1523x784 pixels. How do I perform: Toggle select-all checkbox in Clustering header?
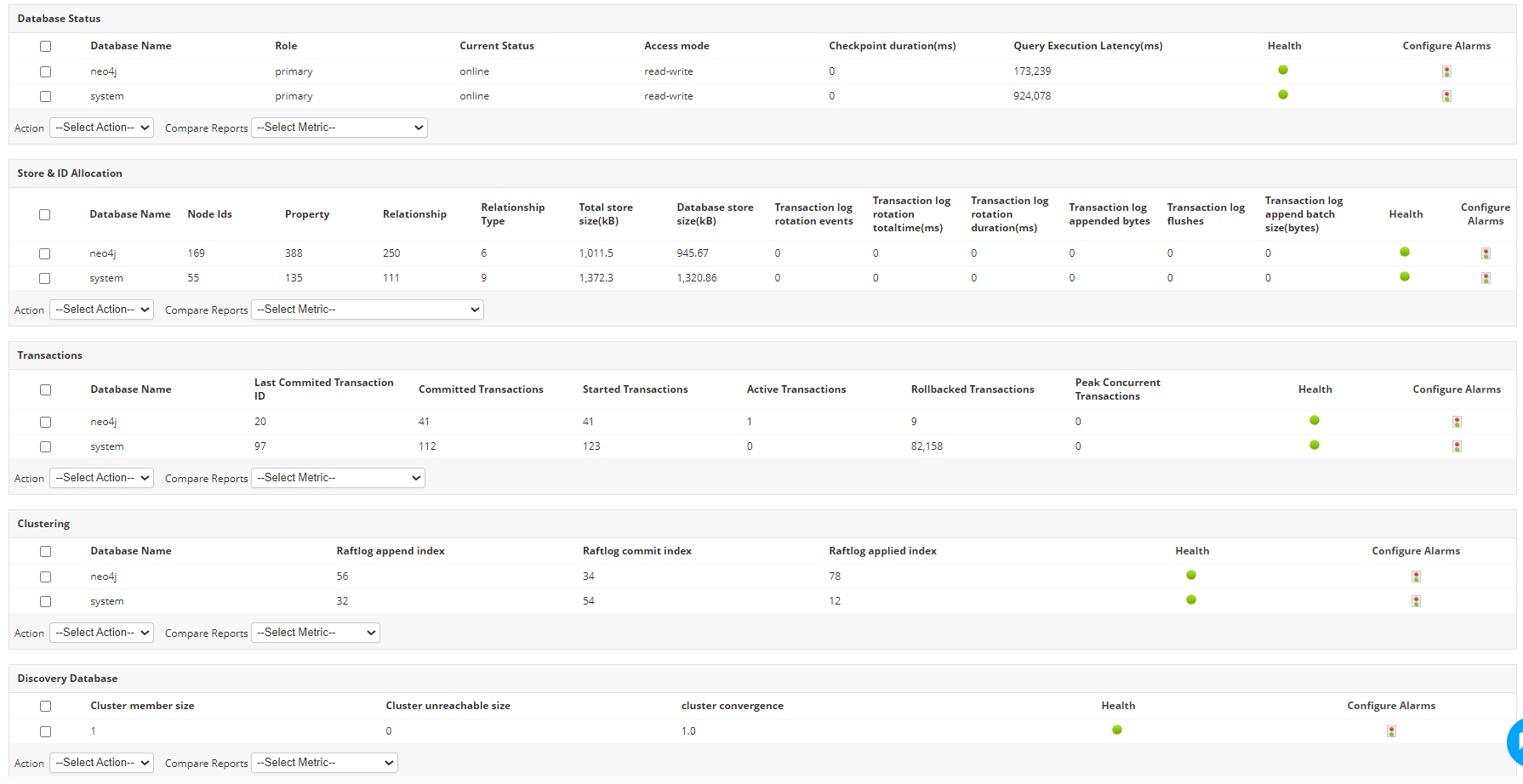point(46,551)
